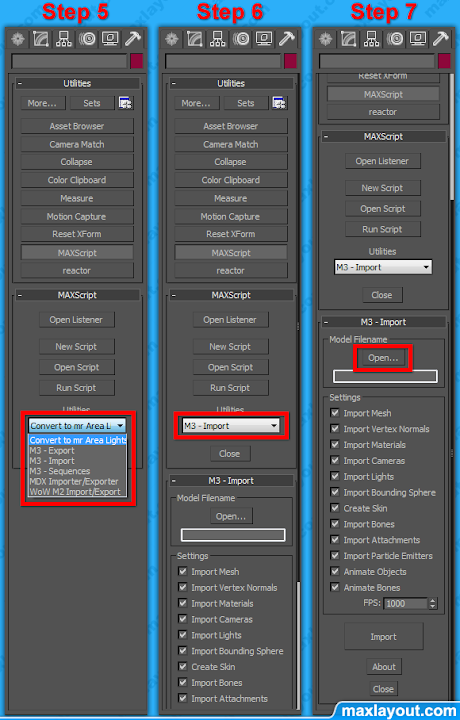The height and width of the screenshot is (720, 460).
Task: Open Modify tab in Step 6 panel
Action: [x=195, y=39]
